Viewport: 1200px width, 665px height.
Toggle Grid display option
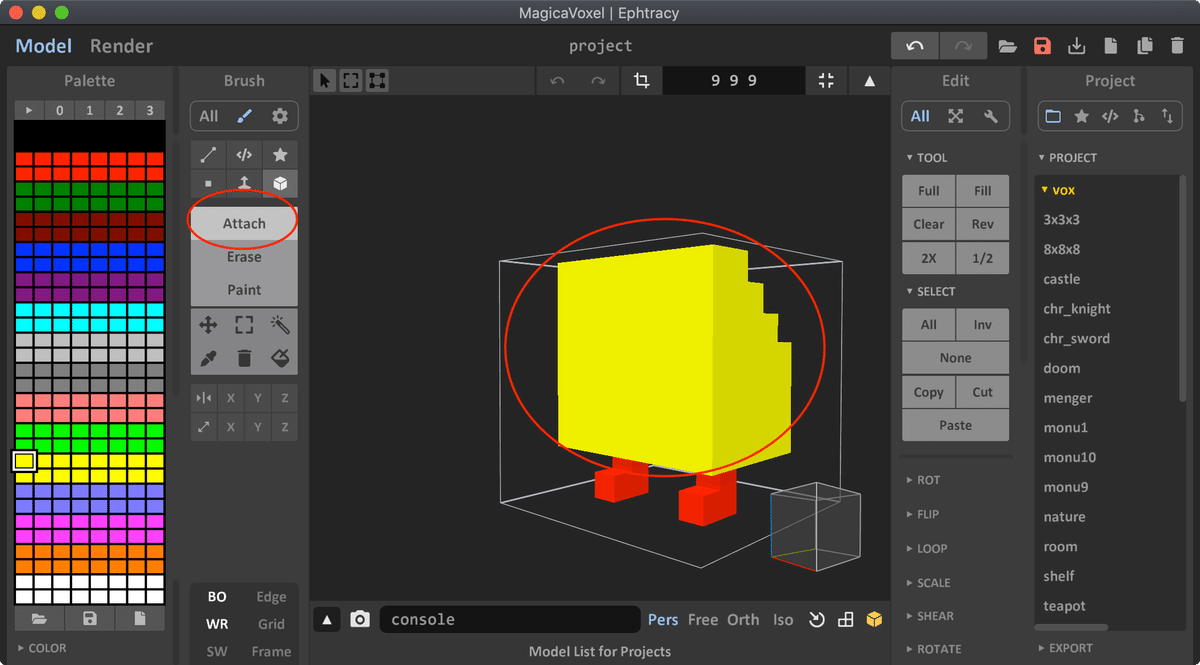click(271, 624)
